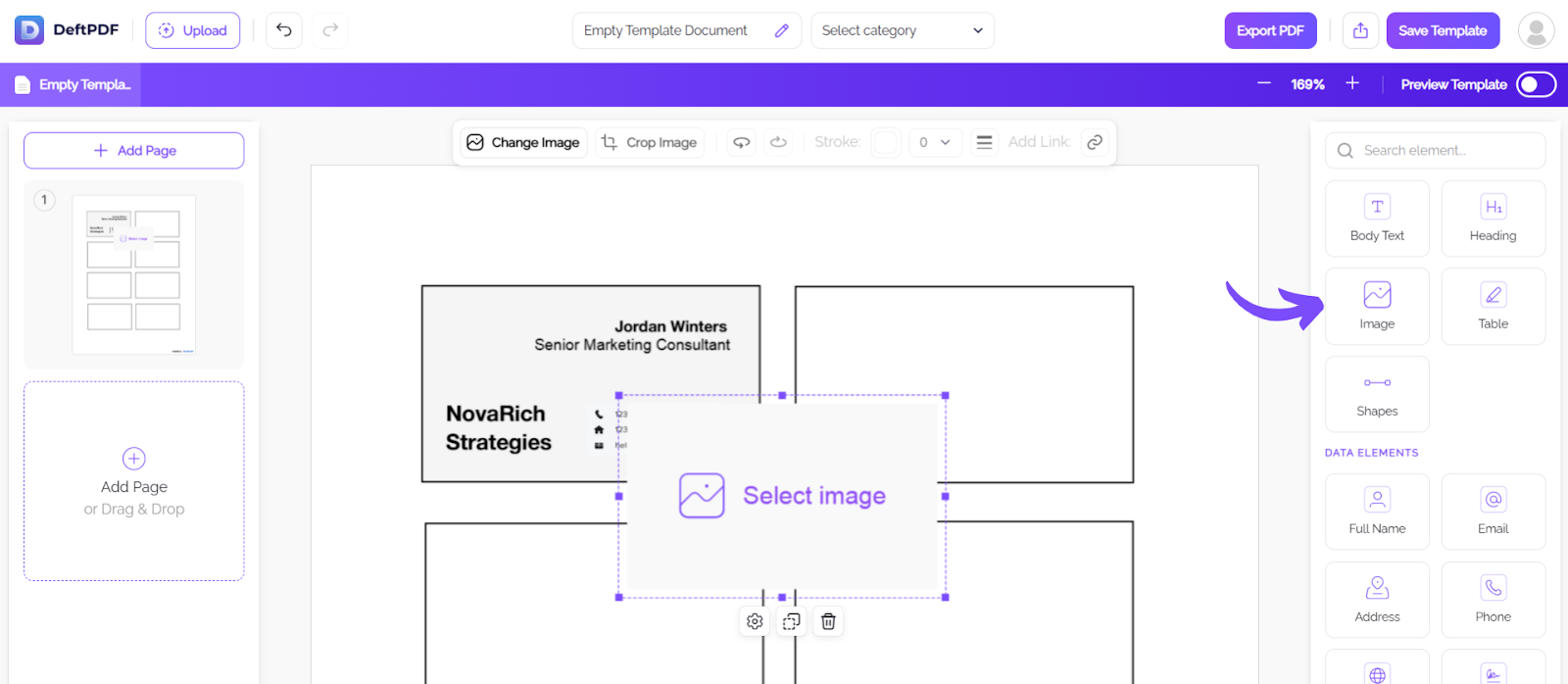Add an Image element
The height and width of the screenshot is (684, 1568).
point(1377,307)
